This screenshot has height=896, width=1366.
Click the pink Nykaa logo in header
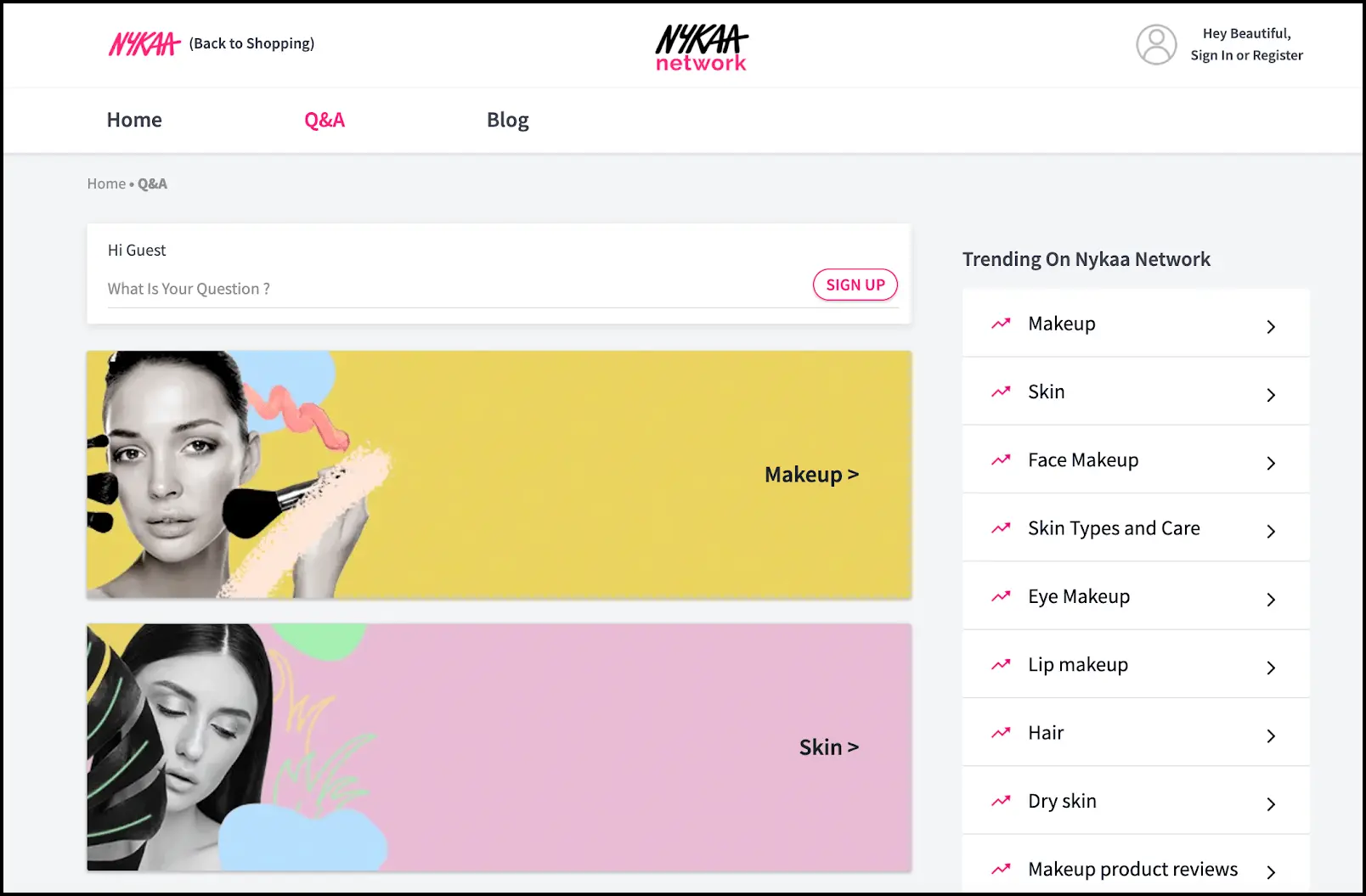(x=144, y=43)
